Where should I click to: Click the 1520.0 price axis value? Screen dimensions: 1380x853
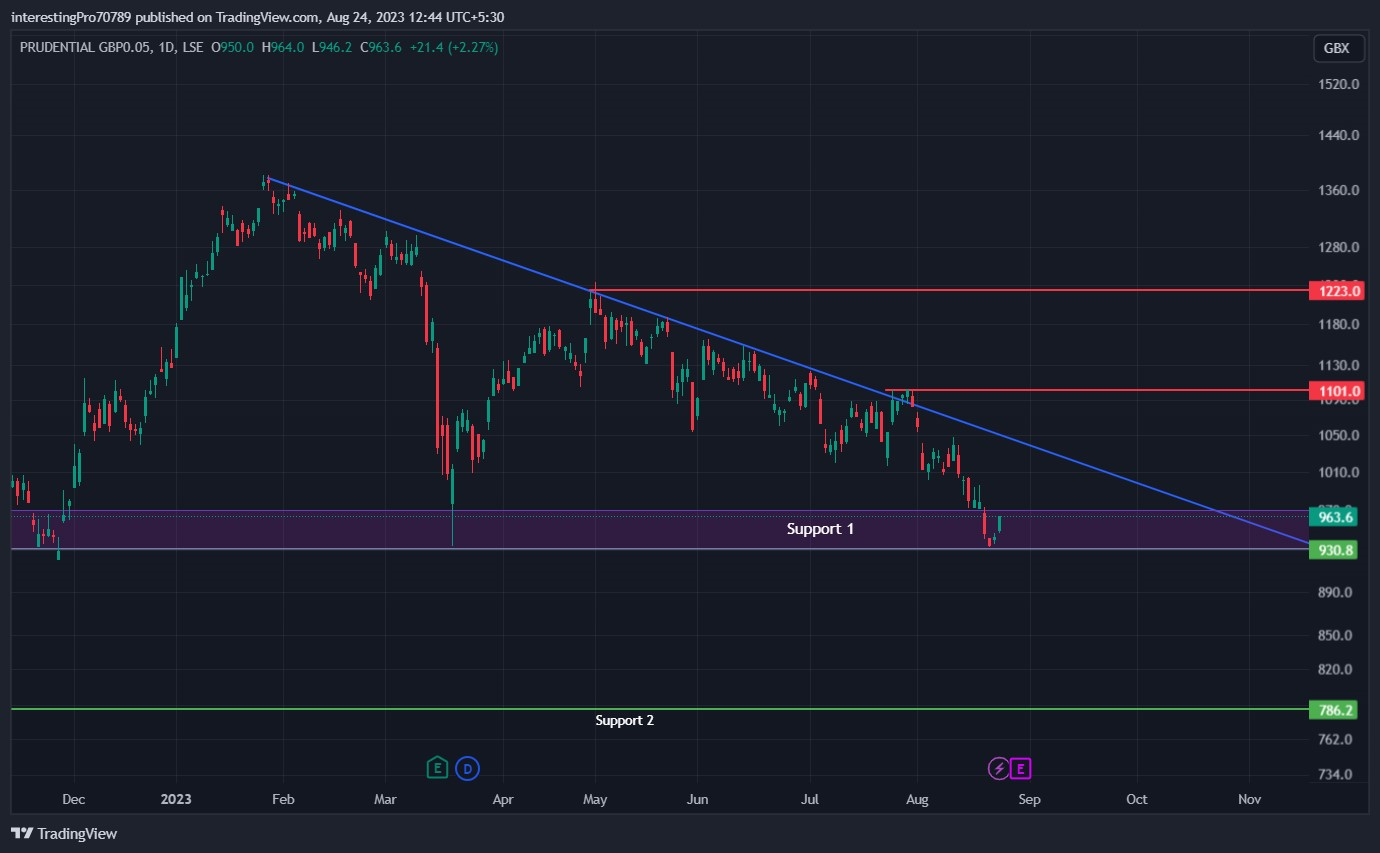(x=1339, y=84)
